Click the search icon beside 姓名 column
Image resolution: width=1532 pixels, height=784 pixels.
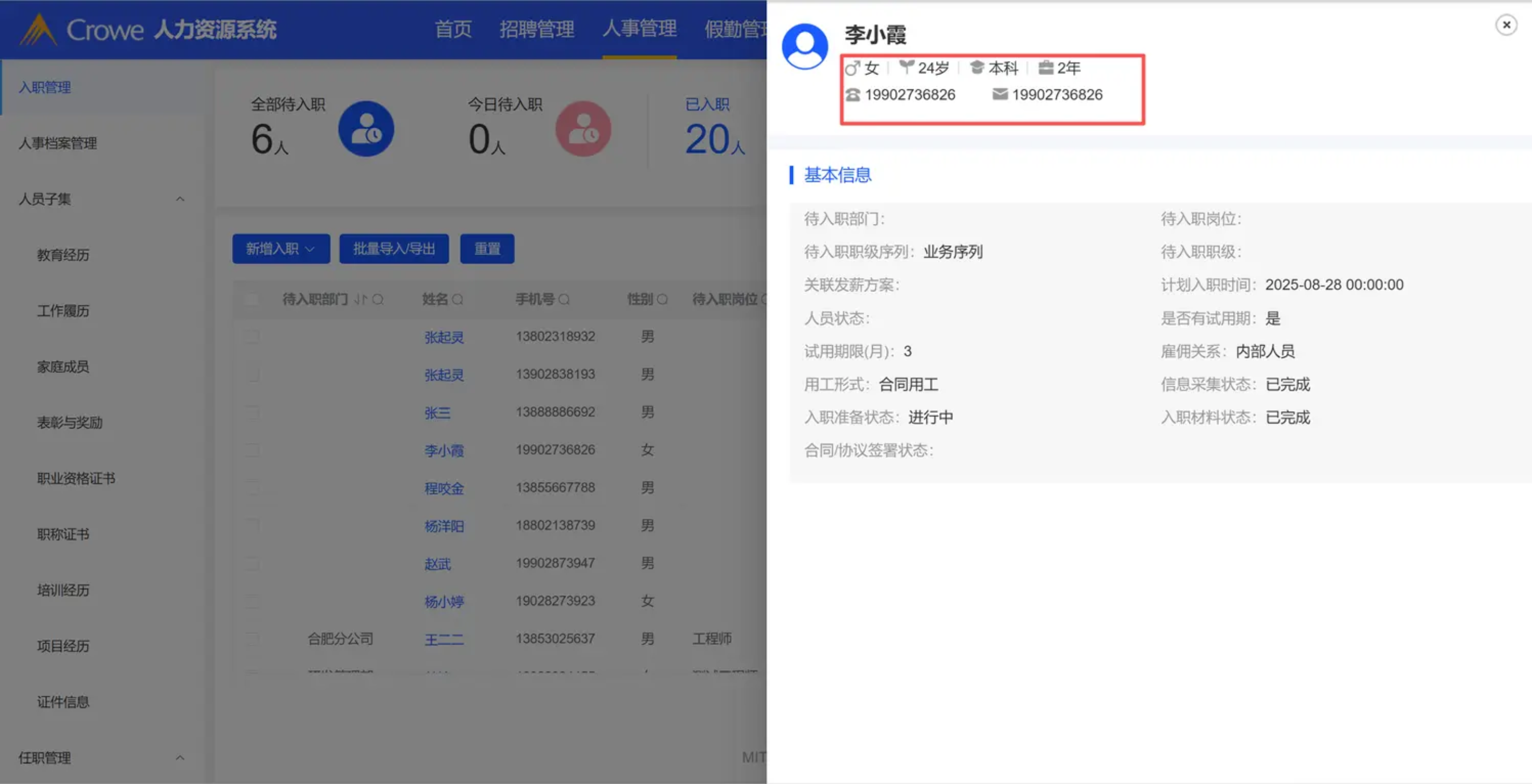457,299
